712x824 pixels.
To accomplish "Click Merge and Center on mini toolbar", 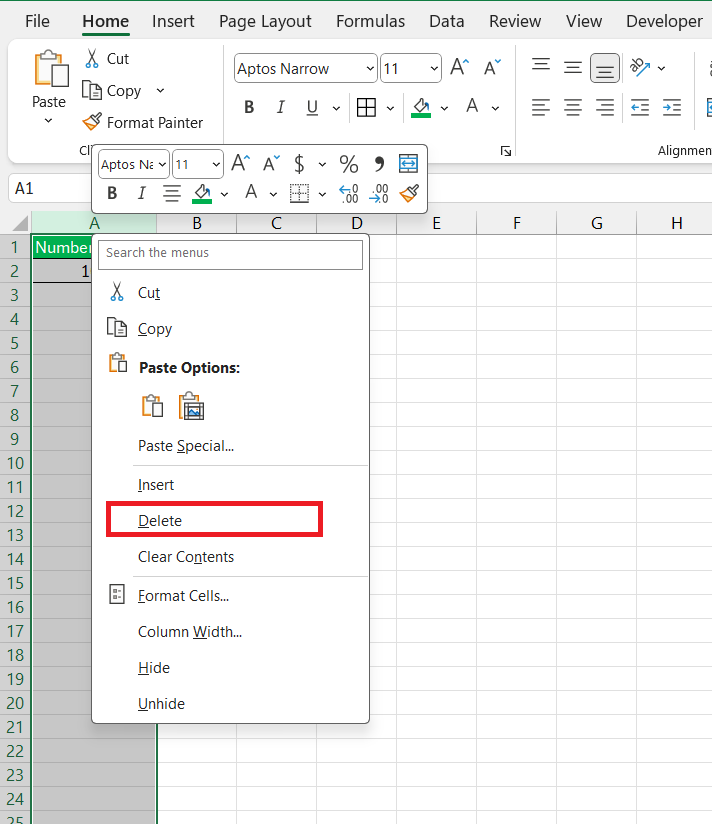I will pyautogui.click(x=408, y=163).
